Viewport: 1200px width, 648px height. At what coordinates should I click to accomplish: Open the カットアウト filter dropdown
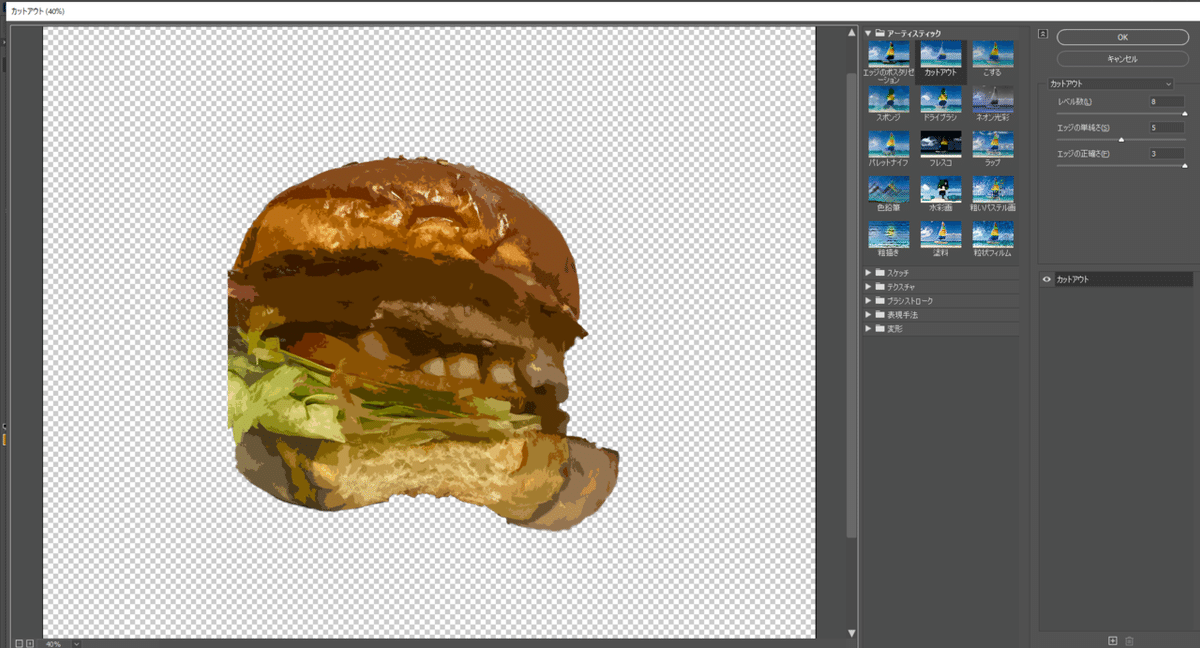[1111, 84]
